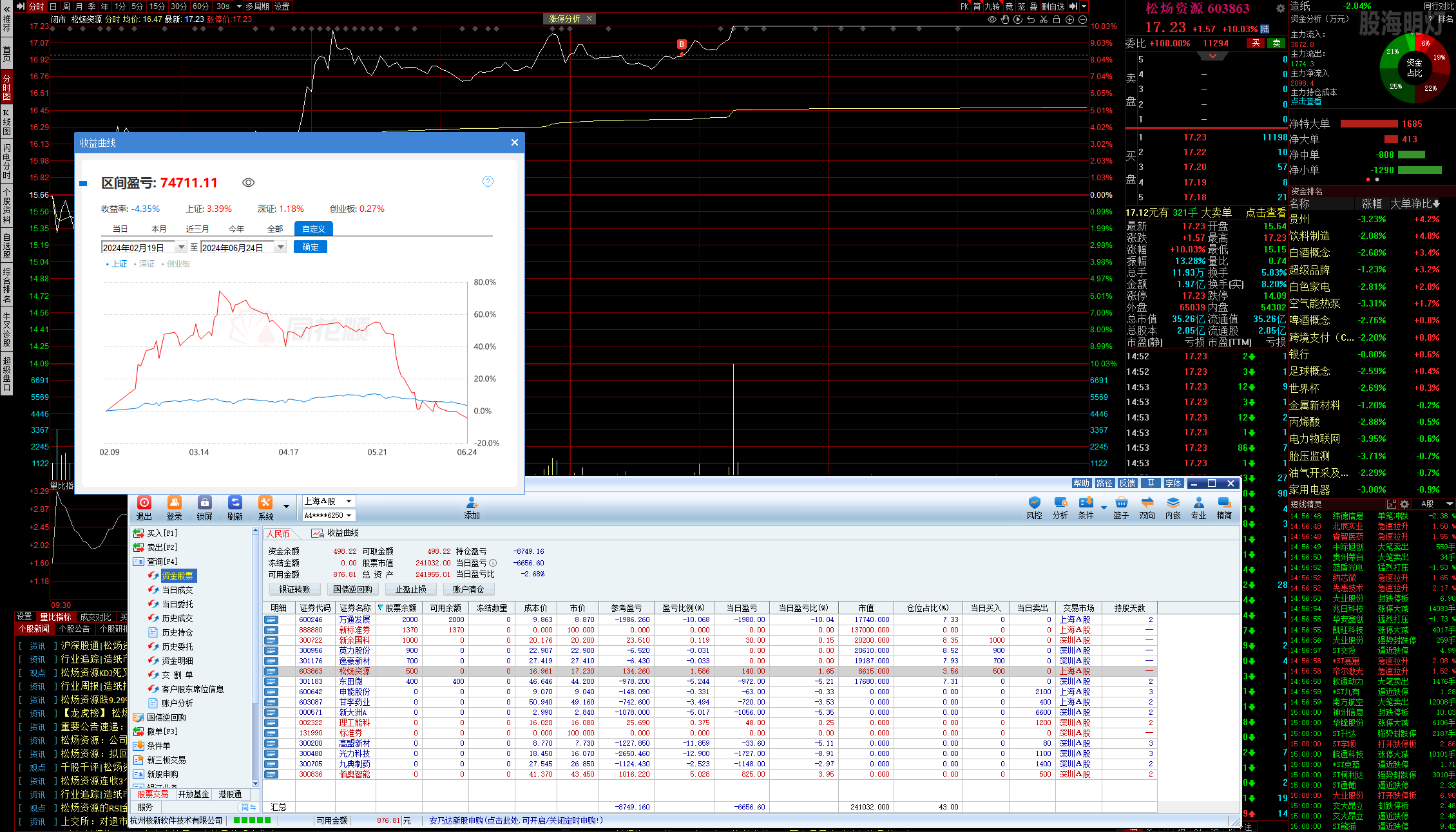
Task: Expand the arrow next to 系统 icon
Action: click(286, 506)
